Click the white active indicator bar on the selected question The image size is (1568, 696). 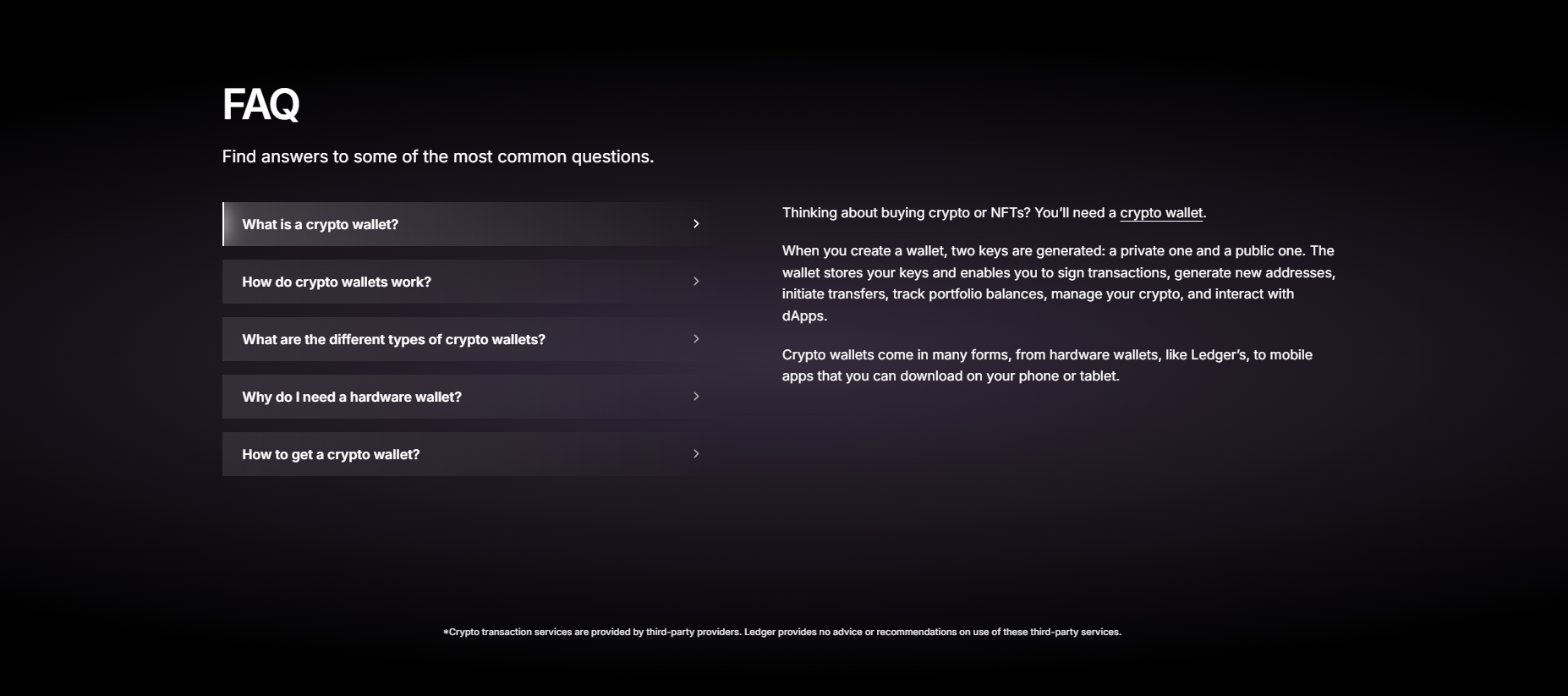click(223, 224)
